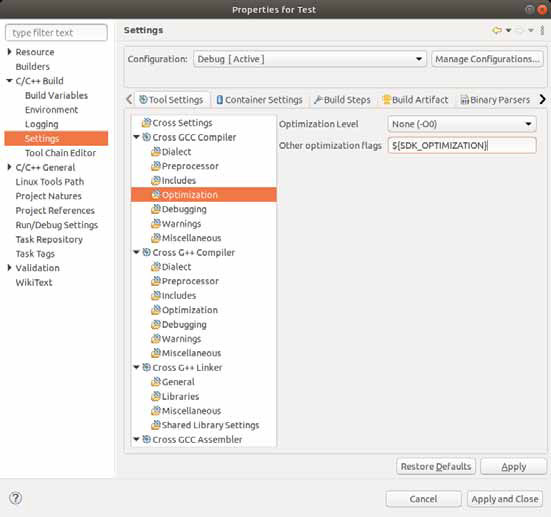Collapse the Cross G++ Compiler tree node
The height and width of the screenshot is (517, 551).
point(136,252)
